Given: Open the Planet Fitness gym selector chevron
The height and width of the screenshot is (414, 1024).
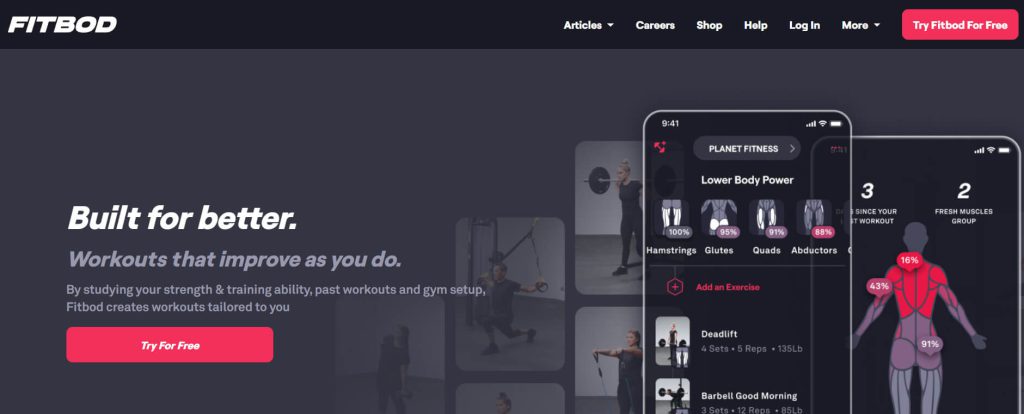Looking at the screenshot, I should click(792, 149).
